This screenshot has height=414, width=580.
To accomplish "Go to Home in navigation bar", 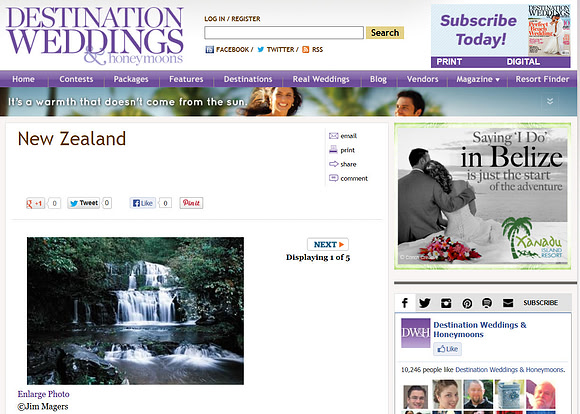I will point(23,79).
